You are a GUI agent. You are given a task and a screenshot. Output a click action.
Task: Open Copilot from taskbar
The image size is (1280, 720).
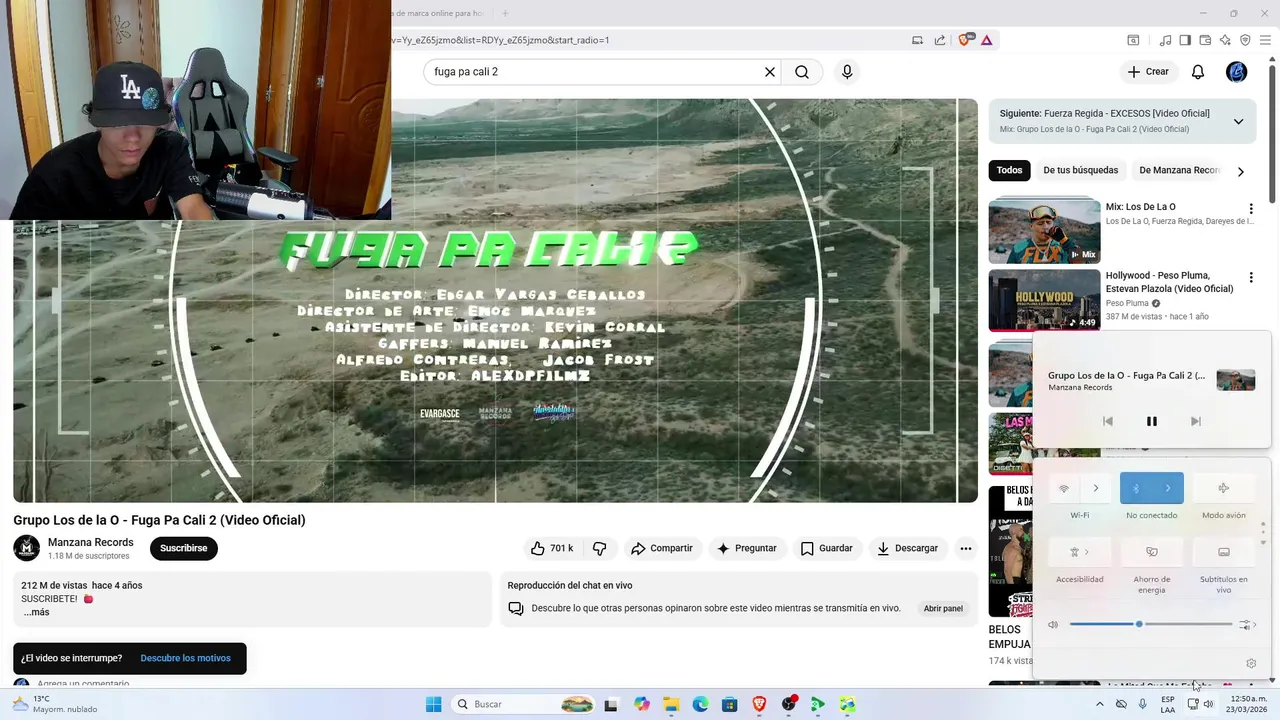click(x=641, y=704)
